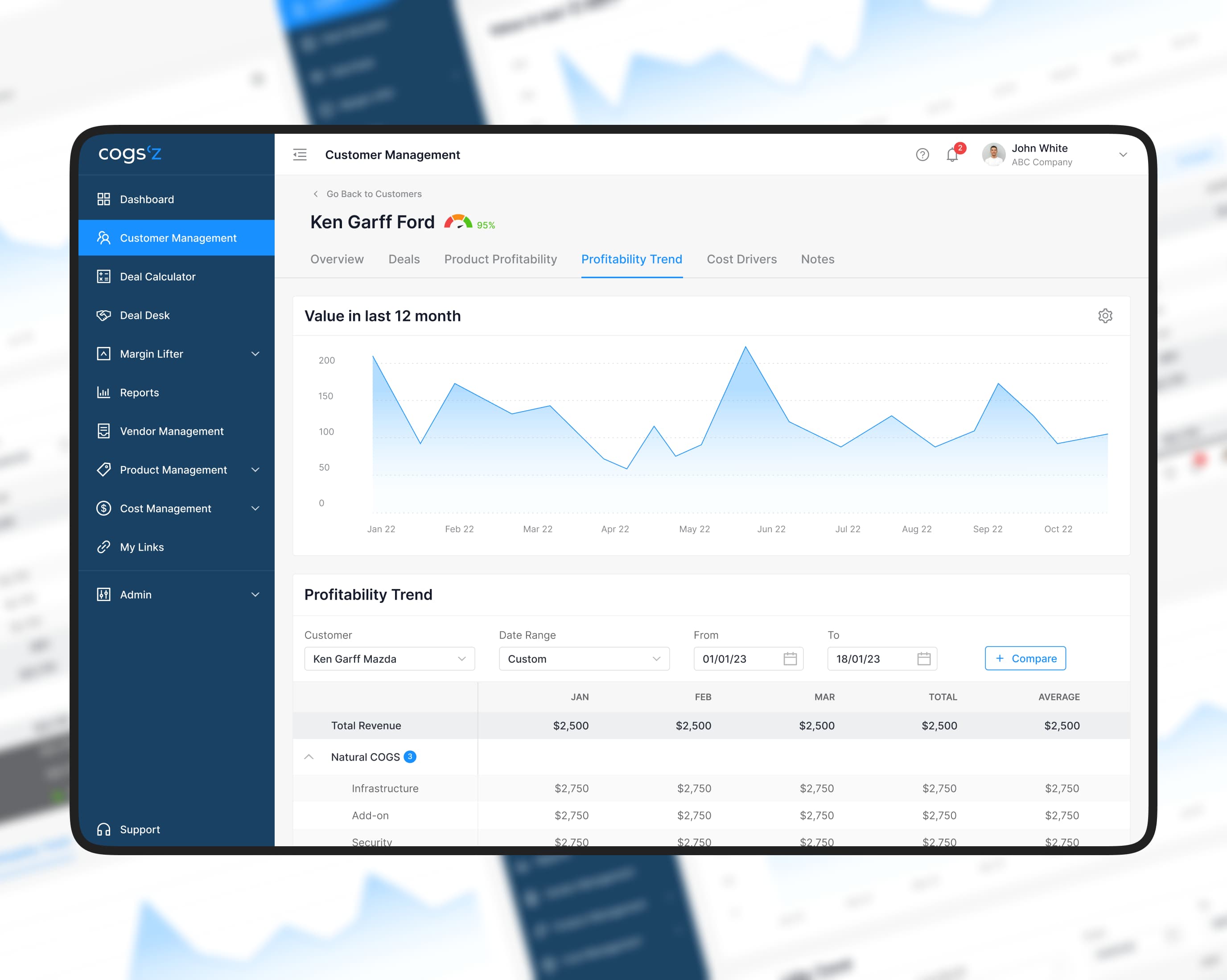The height and width of the screenshot is (980, 1227).
Task: Click the Deal Calculator icon
Action: click(x=103, y=276)
